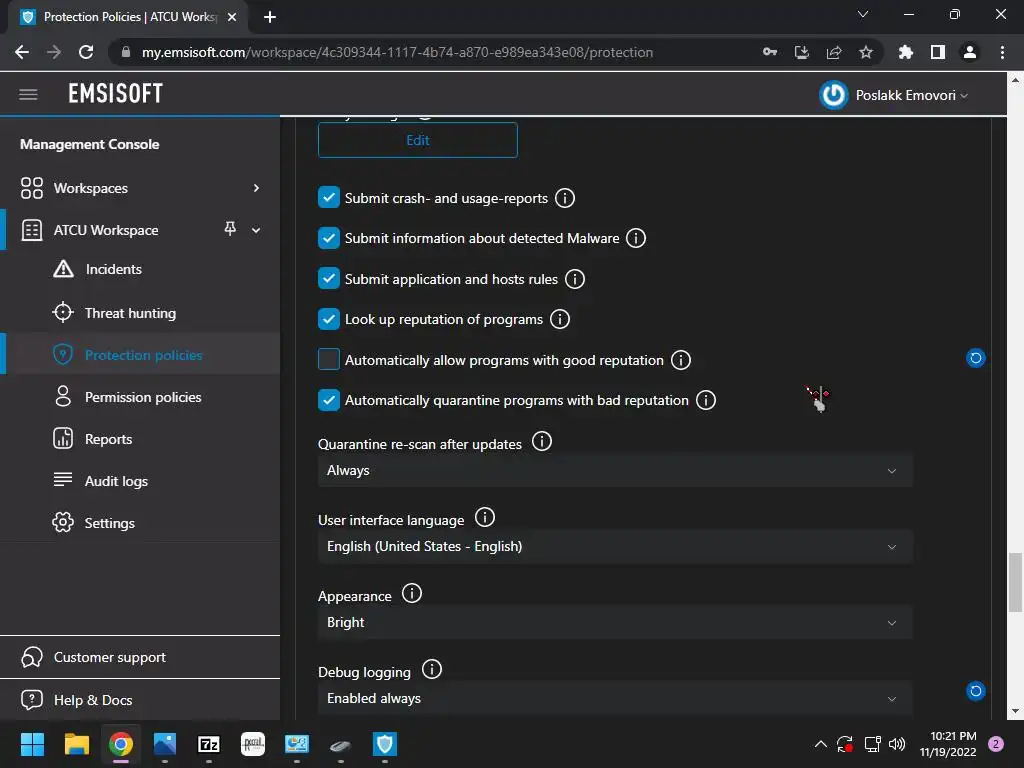Open browser Extensions puzzle icon

(905, 52)
